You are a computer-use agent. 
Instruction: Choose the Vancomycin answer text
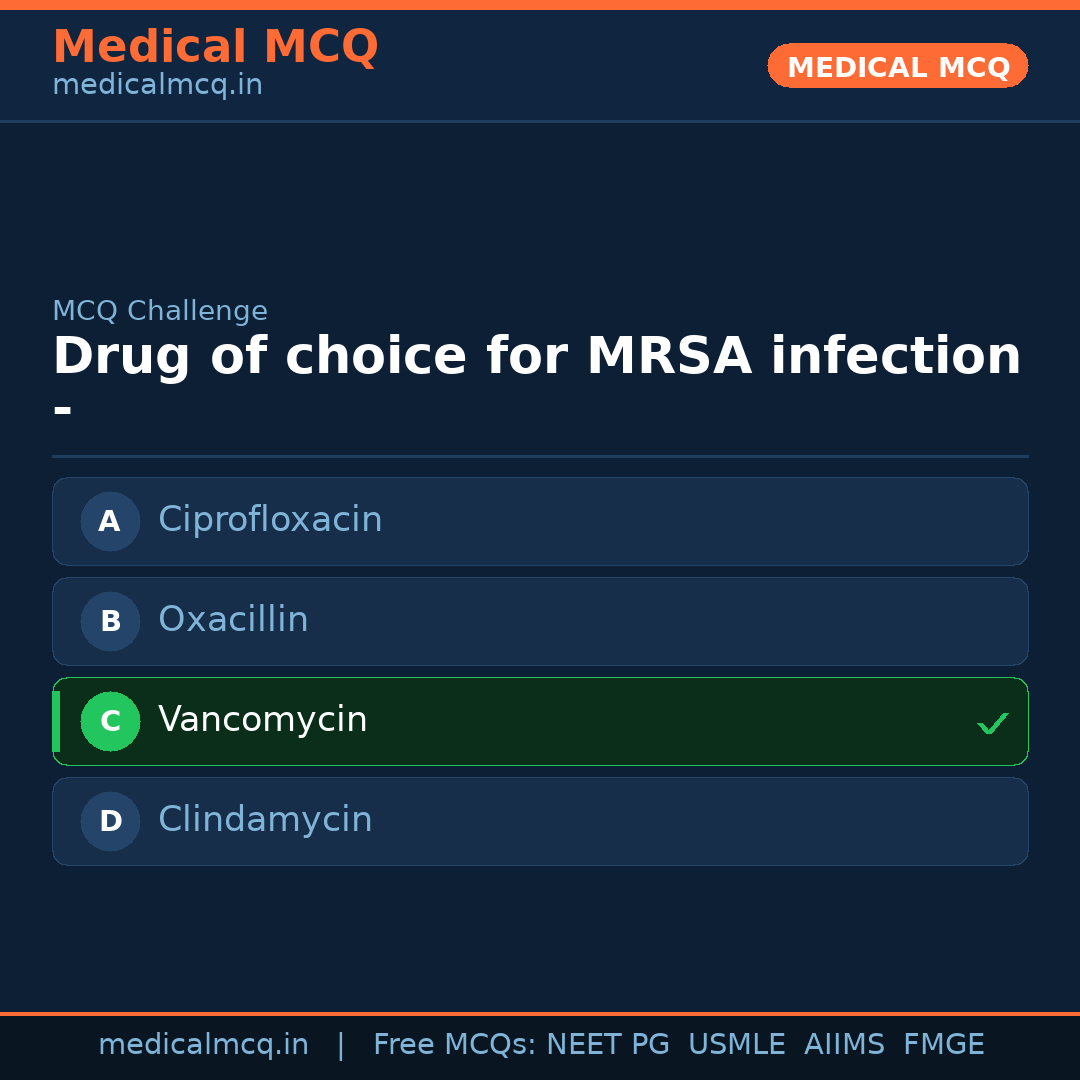tap(263, 720)
